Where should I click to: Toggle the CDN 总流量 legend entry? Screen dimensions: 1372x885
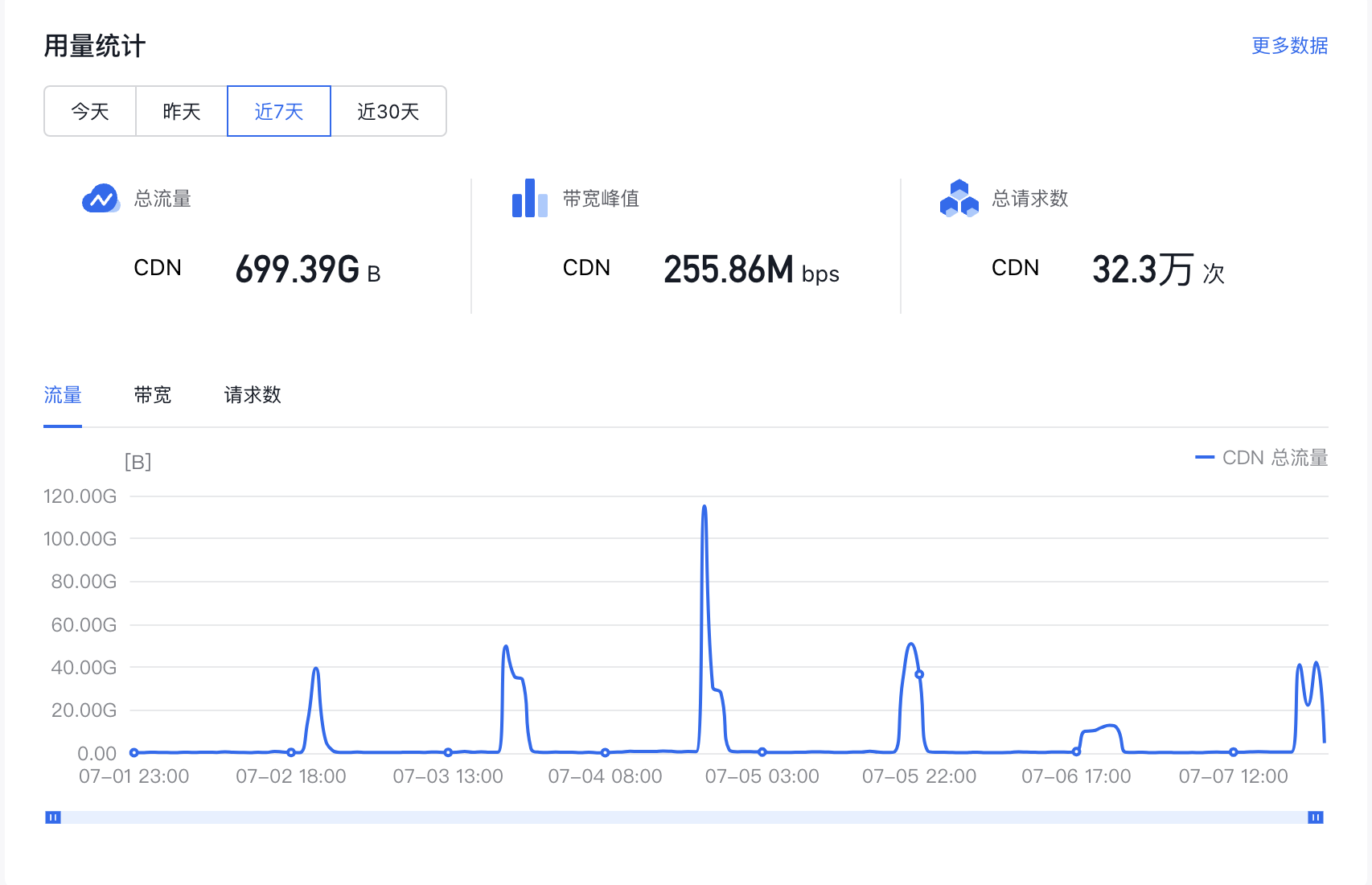[1261, 458]
